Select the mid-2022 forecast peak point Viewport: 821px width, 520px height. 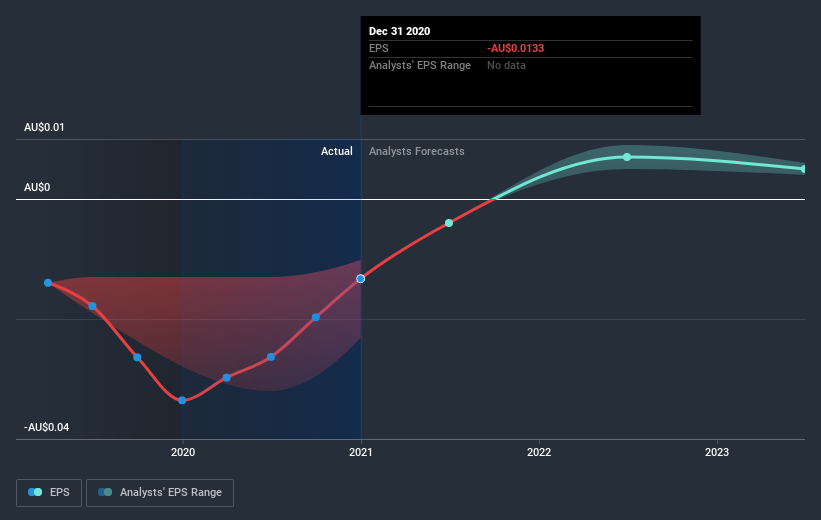coord(627,157)
